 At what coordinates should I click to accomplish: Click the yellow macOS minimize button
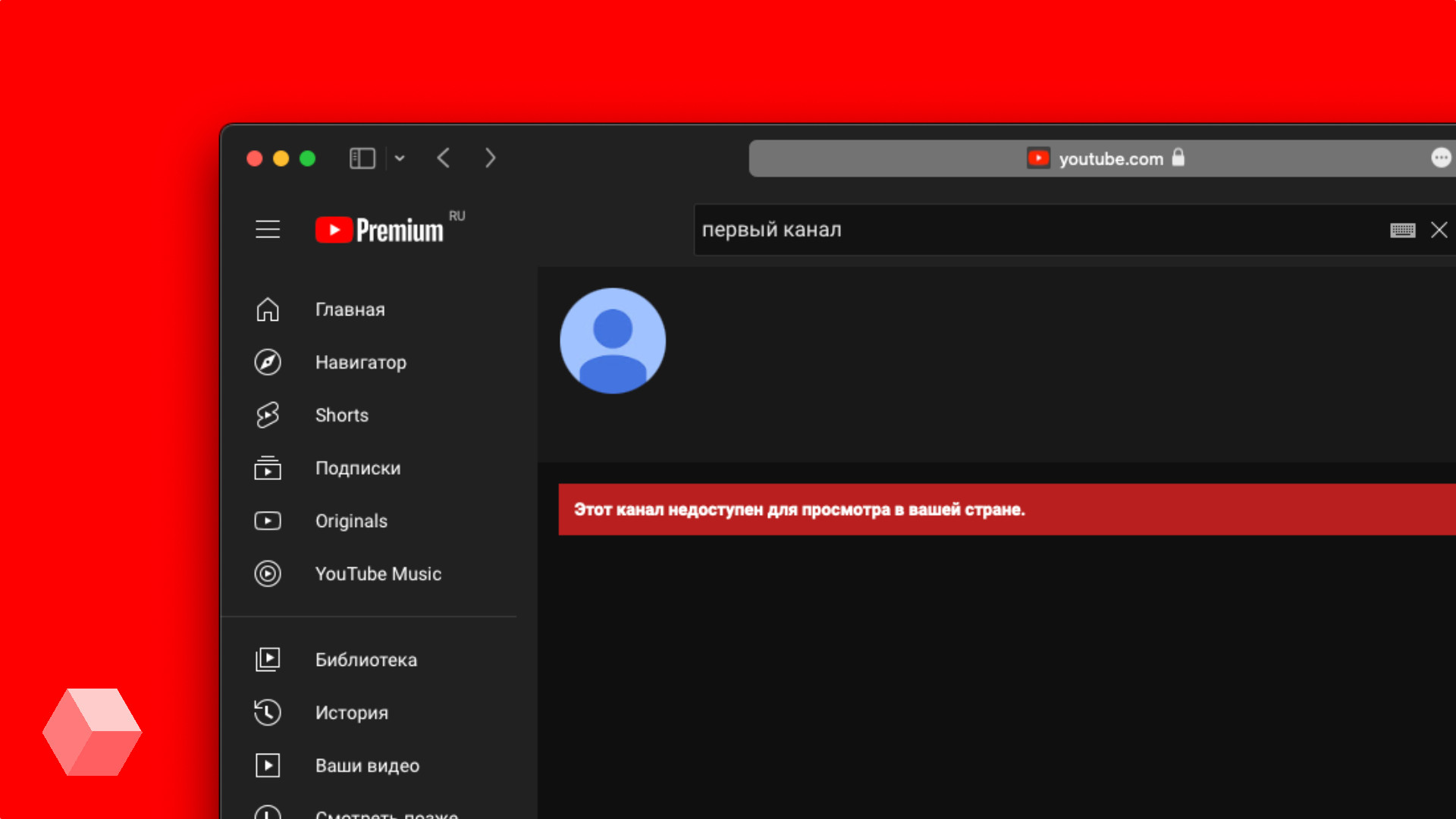(x=281, y=158)
